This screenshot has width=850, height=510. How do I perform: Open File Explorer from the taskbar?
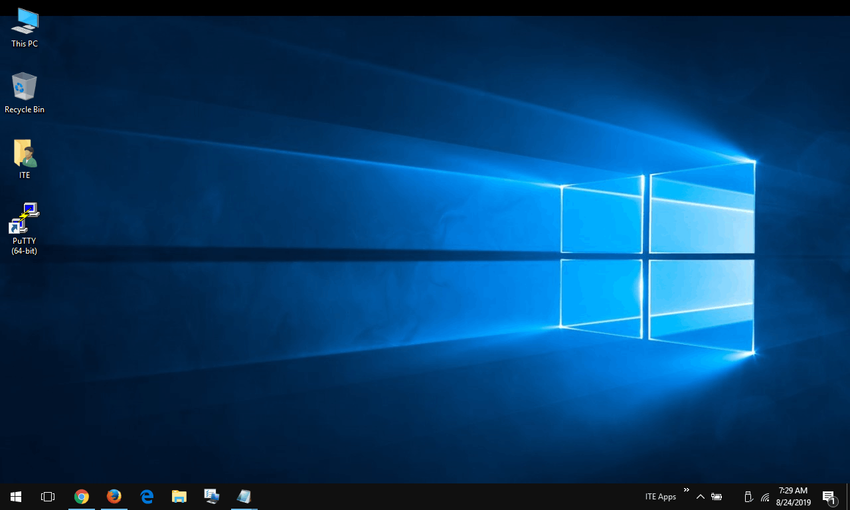[179, 496]
